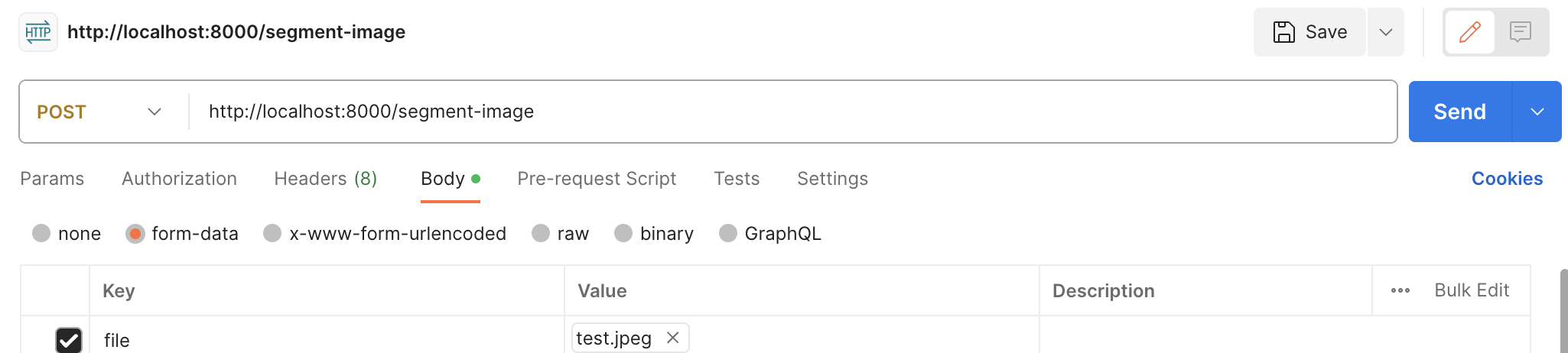
Task: Open the Pre-request Script tab
Action: click(x=597, y=179)
